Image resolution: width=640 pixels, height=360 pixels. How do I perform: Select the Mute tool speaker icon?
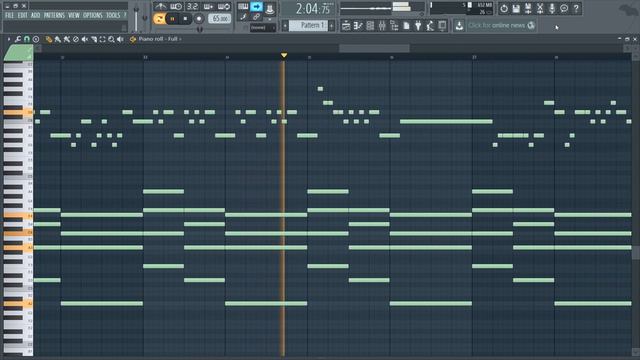tap(84, 39)
